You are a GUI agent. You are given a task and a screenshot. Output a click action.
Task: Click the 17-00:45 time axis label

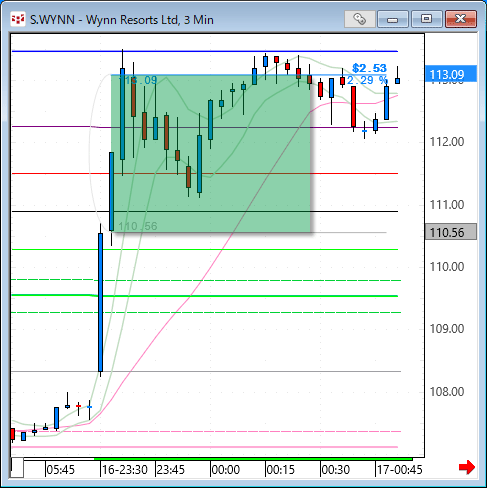400,470
